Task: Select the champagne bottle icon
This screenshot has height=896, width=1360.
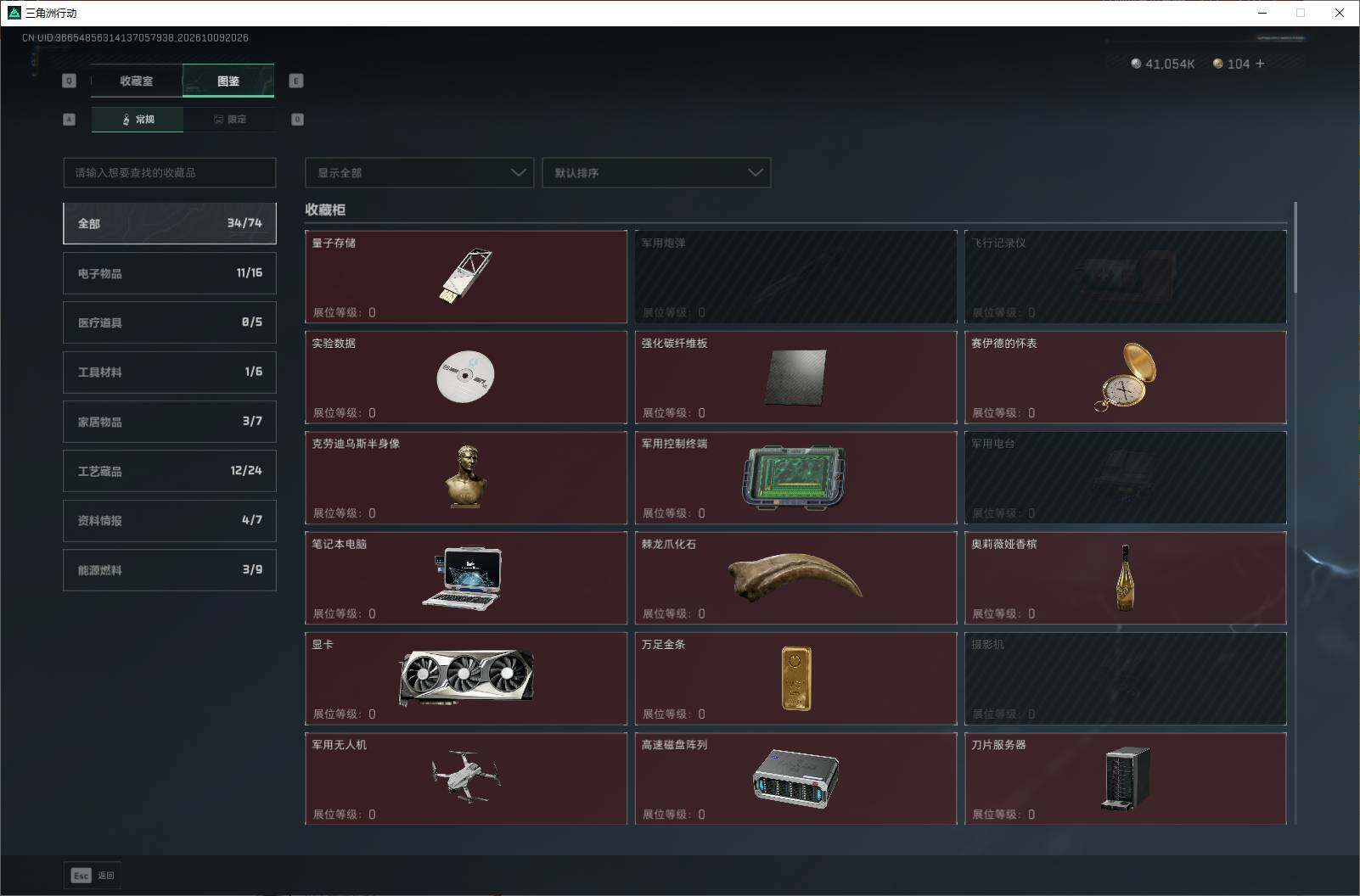Action: click(1126, 578)
